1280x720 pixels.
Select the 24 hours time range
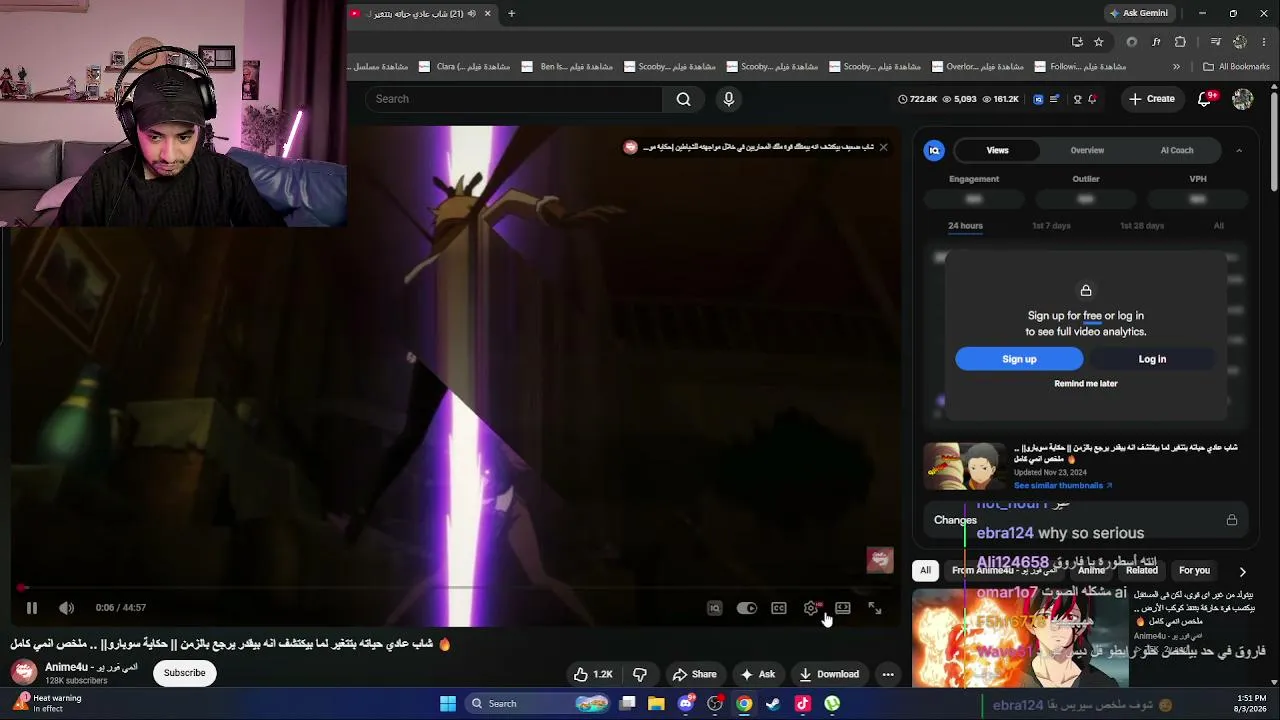(x=965, y=226)
